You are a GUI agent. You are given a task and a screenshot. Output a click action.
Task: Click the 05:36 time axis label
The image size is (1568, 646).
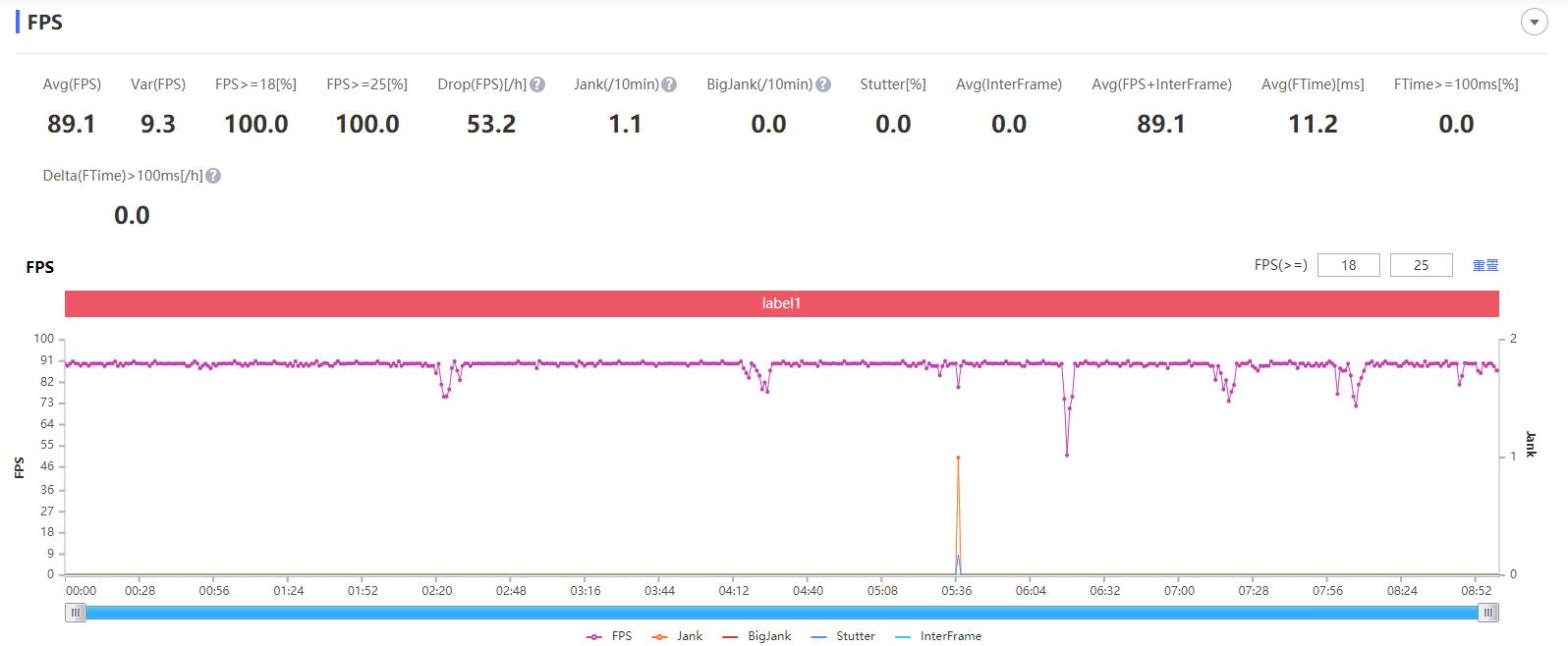957,591
